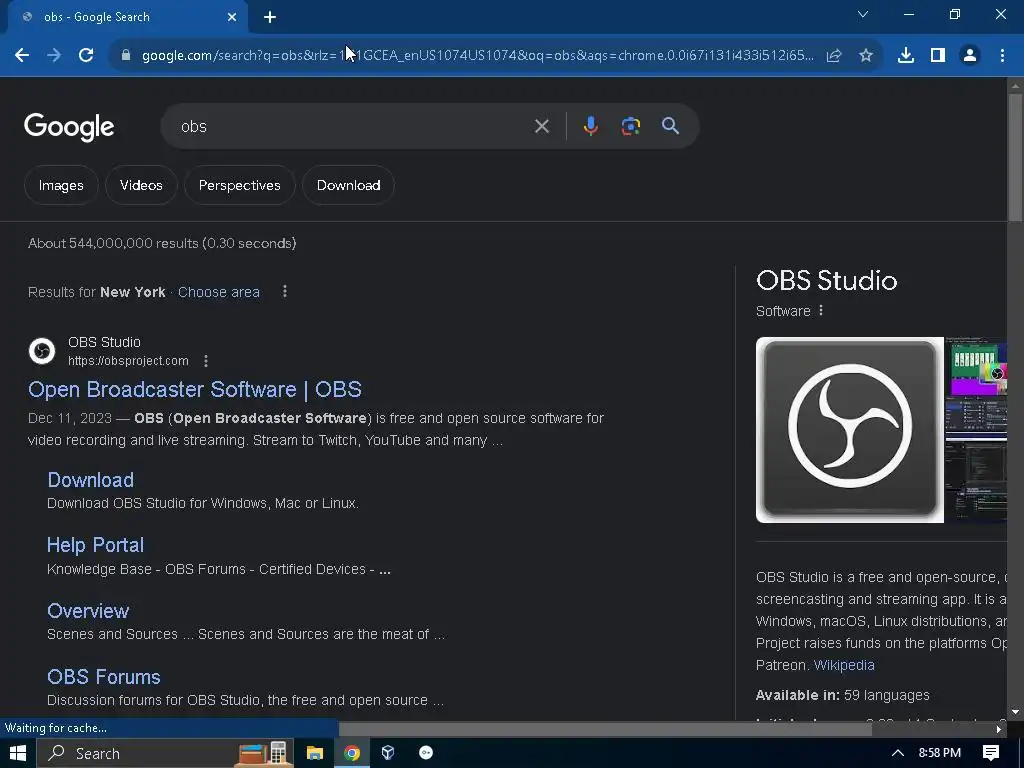Switch to Images results
Screen dimensions: 1024x768
point(61,185)
